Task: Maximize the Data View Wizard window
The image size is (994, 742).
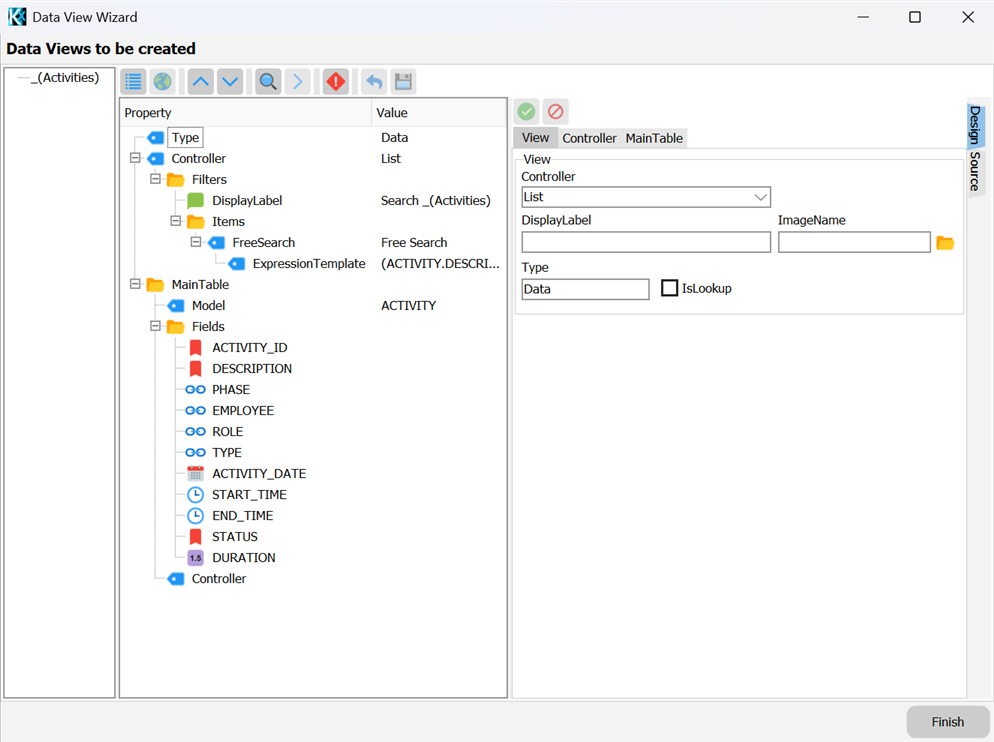Action: [915, 17]
